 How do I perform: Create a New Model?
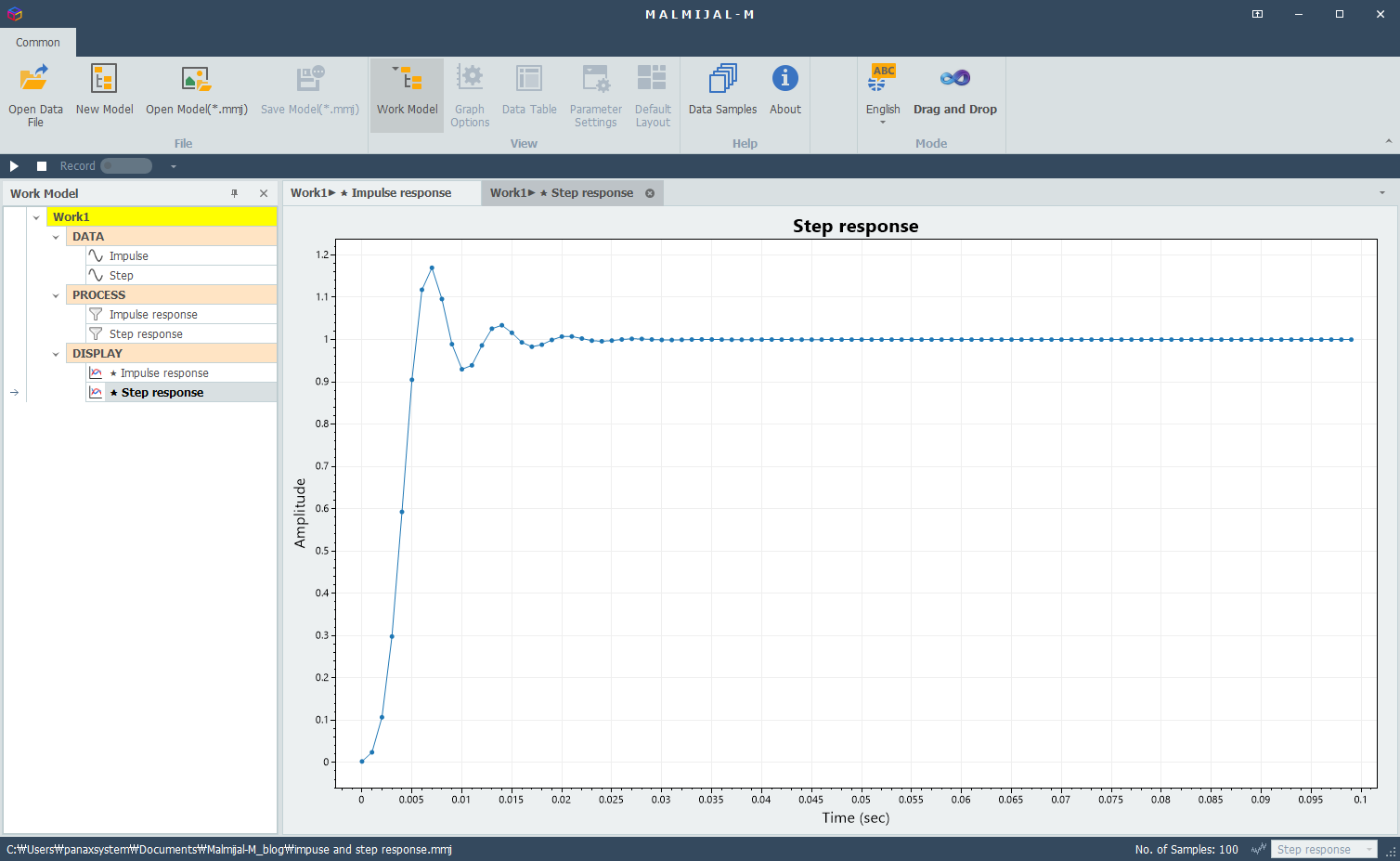104,92
